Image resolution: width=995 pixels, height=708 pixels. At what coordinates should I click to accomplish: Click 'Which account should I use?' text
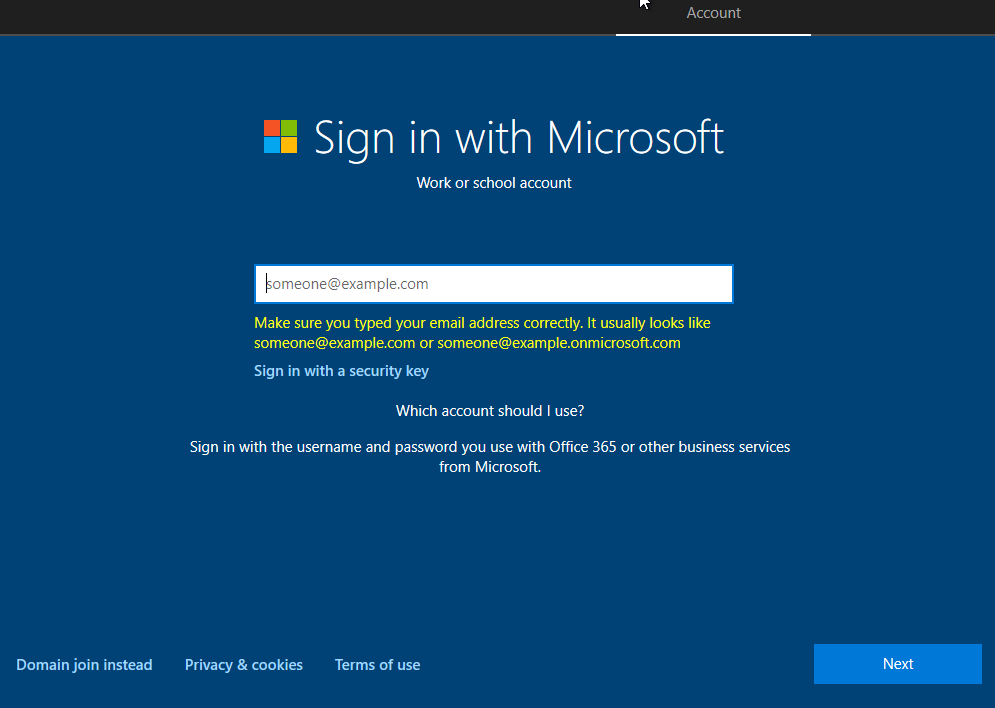(x=490, y=411)
